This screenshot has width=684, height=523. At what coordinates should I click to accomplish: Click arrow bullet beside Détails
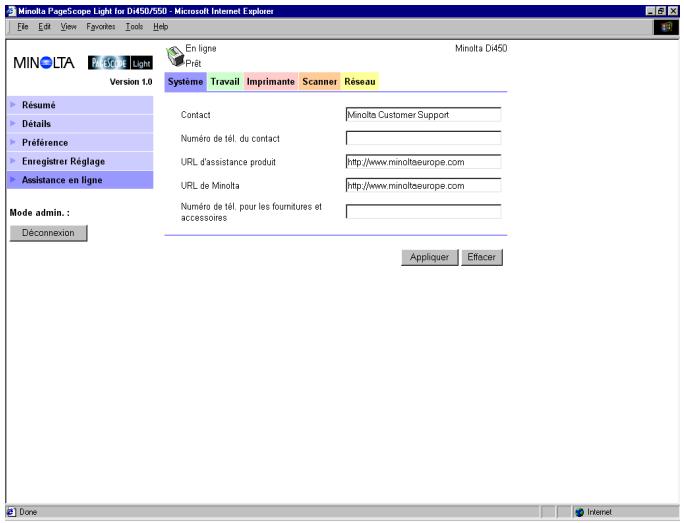(13, 123)
